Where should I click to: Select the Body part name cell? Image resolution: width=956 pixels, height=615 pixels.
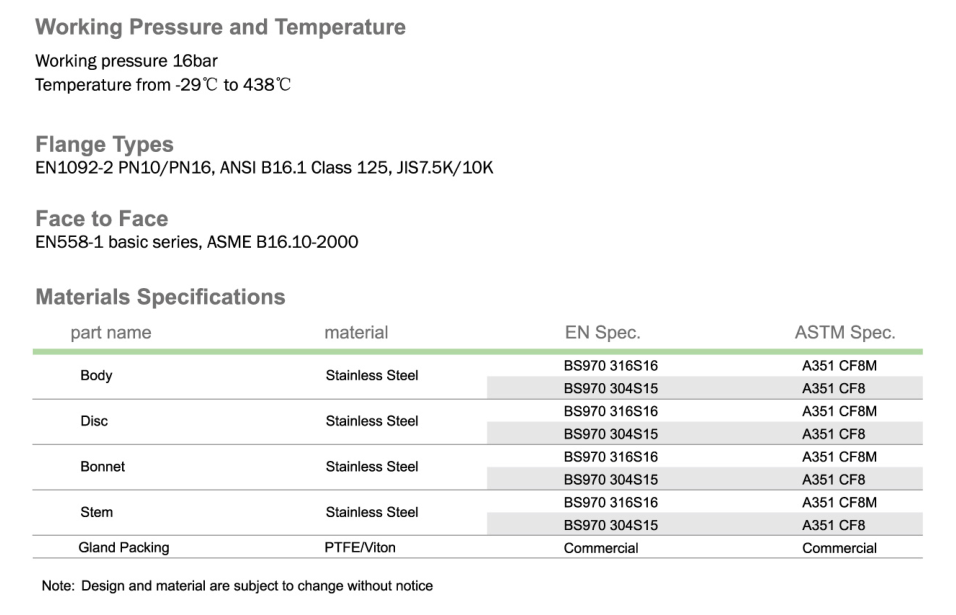(96, 376)
